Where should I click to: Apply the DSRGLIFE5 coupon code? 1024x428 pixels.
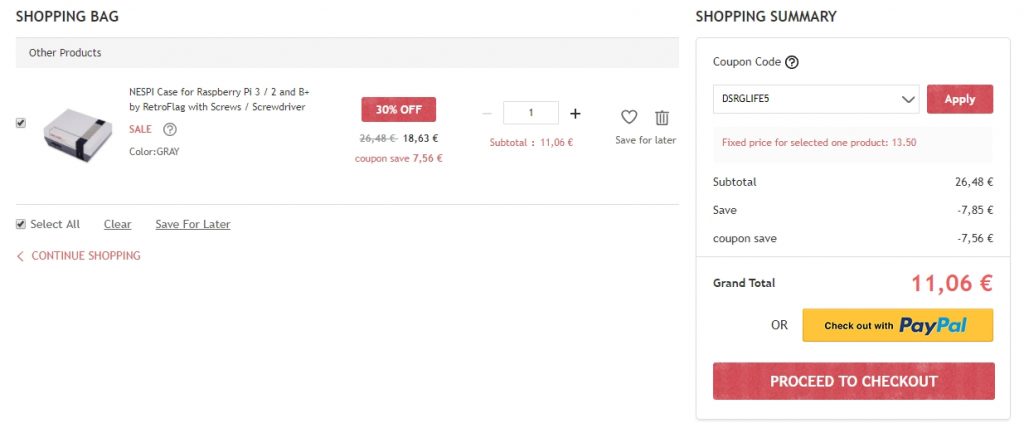tap(959, 99)
